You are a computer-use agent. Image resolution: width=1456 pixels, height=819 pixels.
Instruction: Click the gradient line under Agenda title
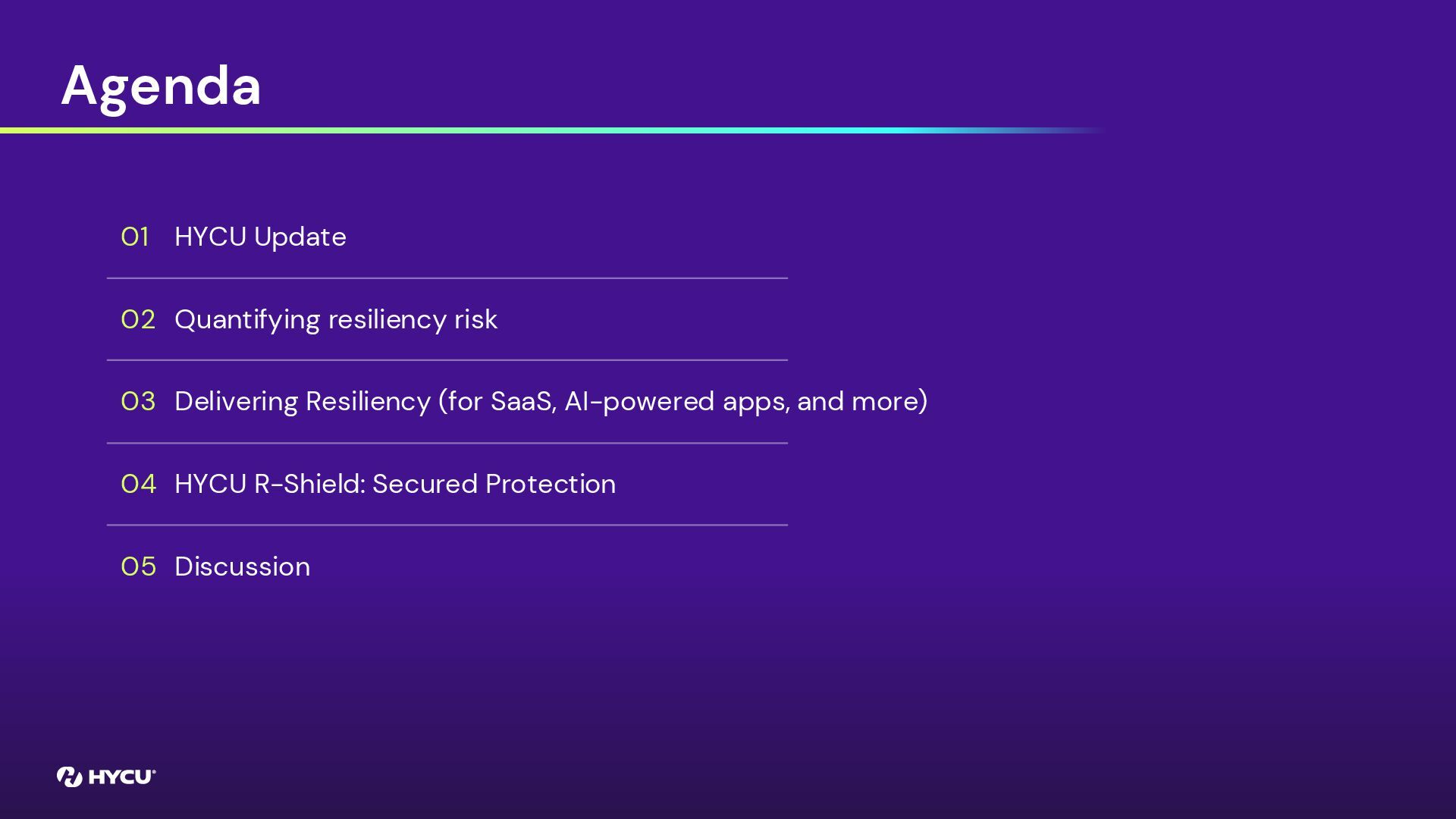pos(531,130)
